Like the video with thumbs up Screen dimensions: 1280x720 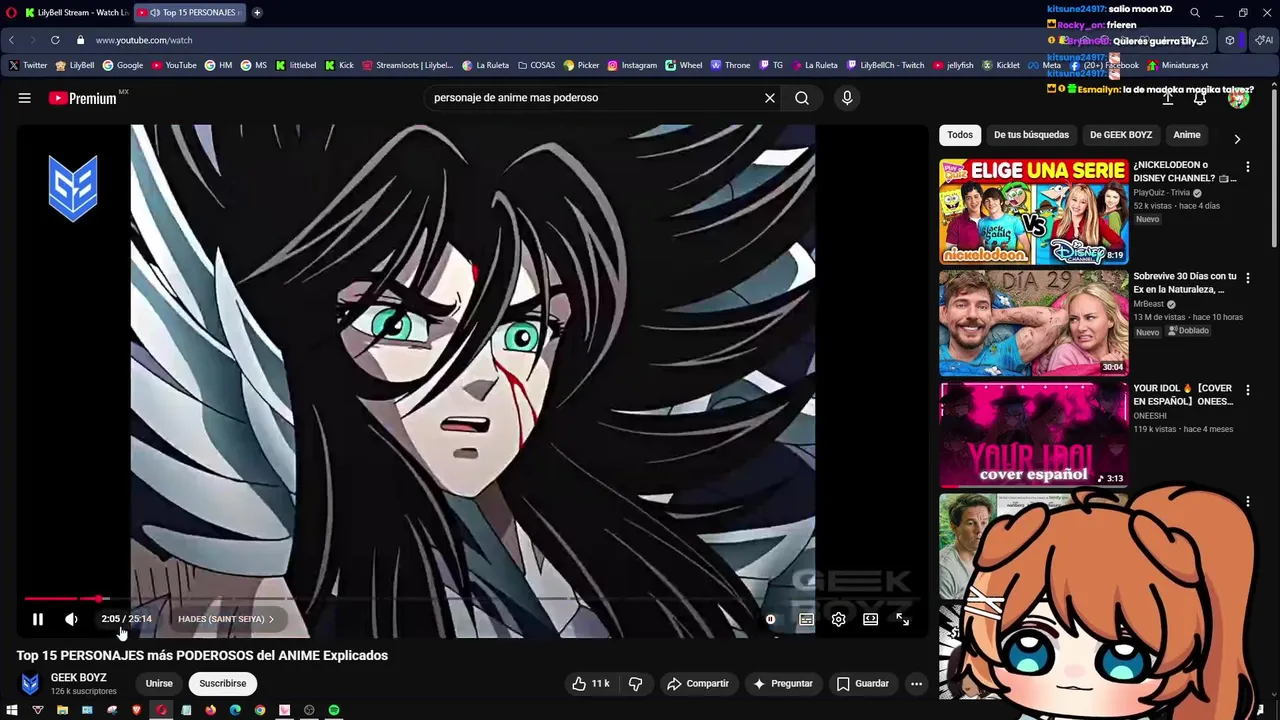point(590,683)
